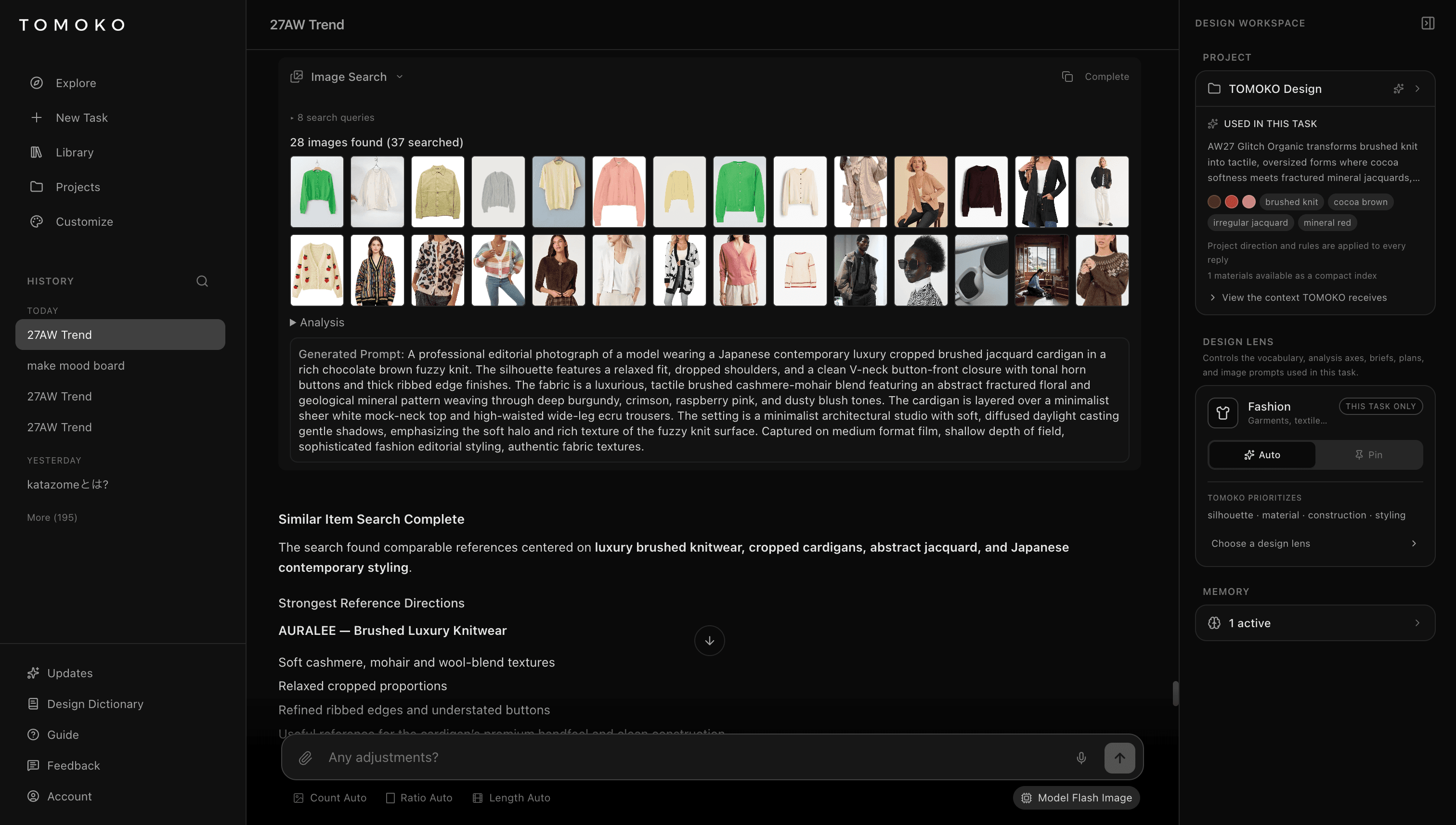Click the irregular jacquard tag

[x=1250, y=223]
